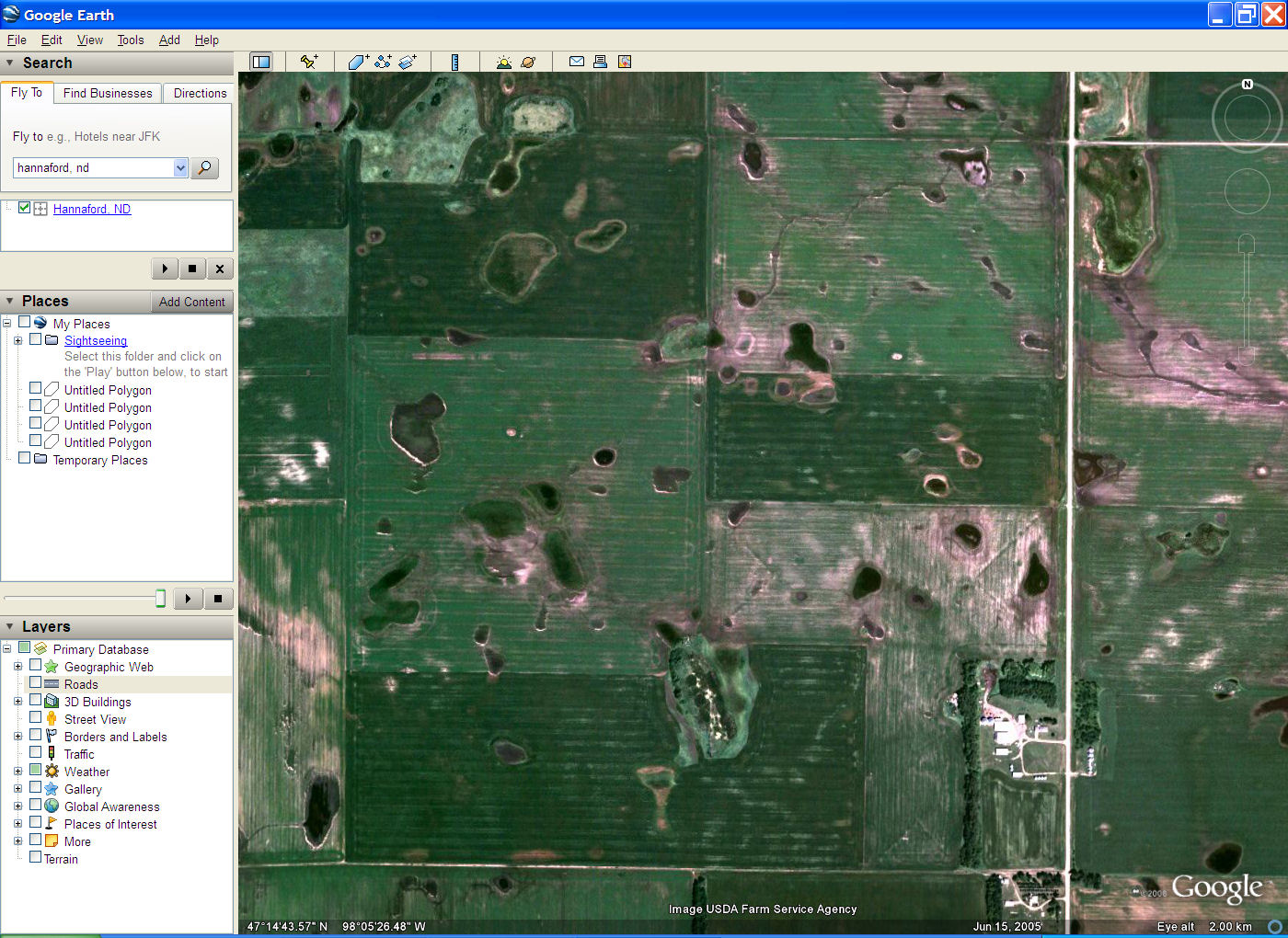
Task: Open the Add menu
Action: [x=169, y=40]
